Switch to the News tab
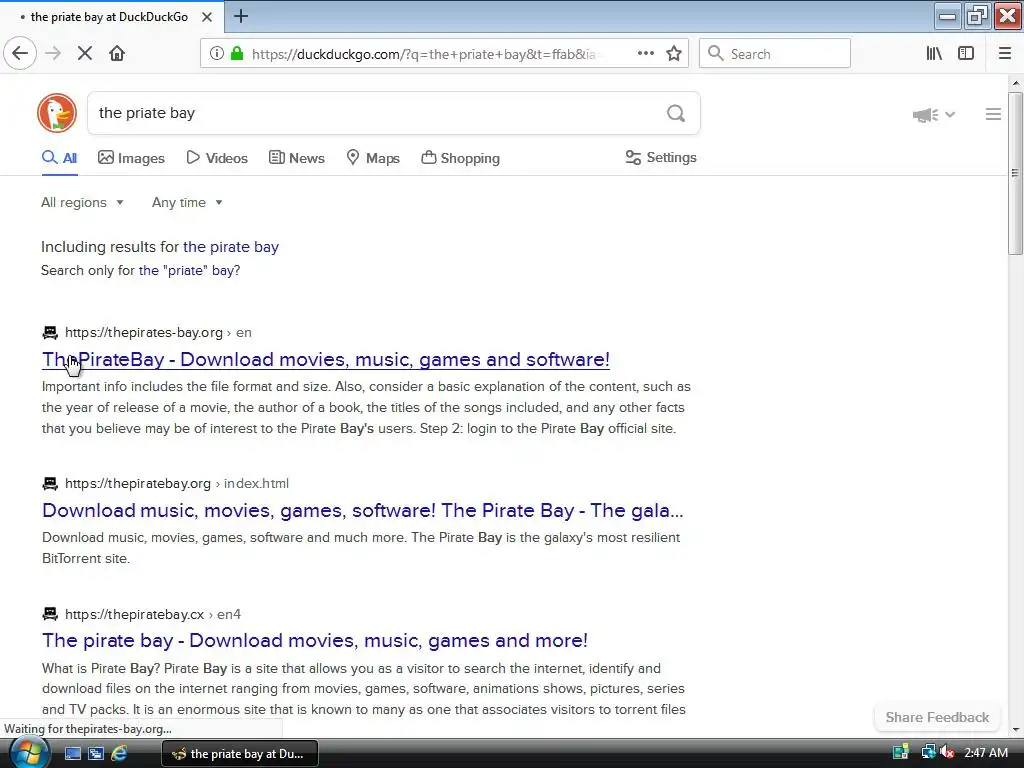1024x768 pixels. pyautogui.click(x=296, y=158)
